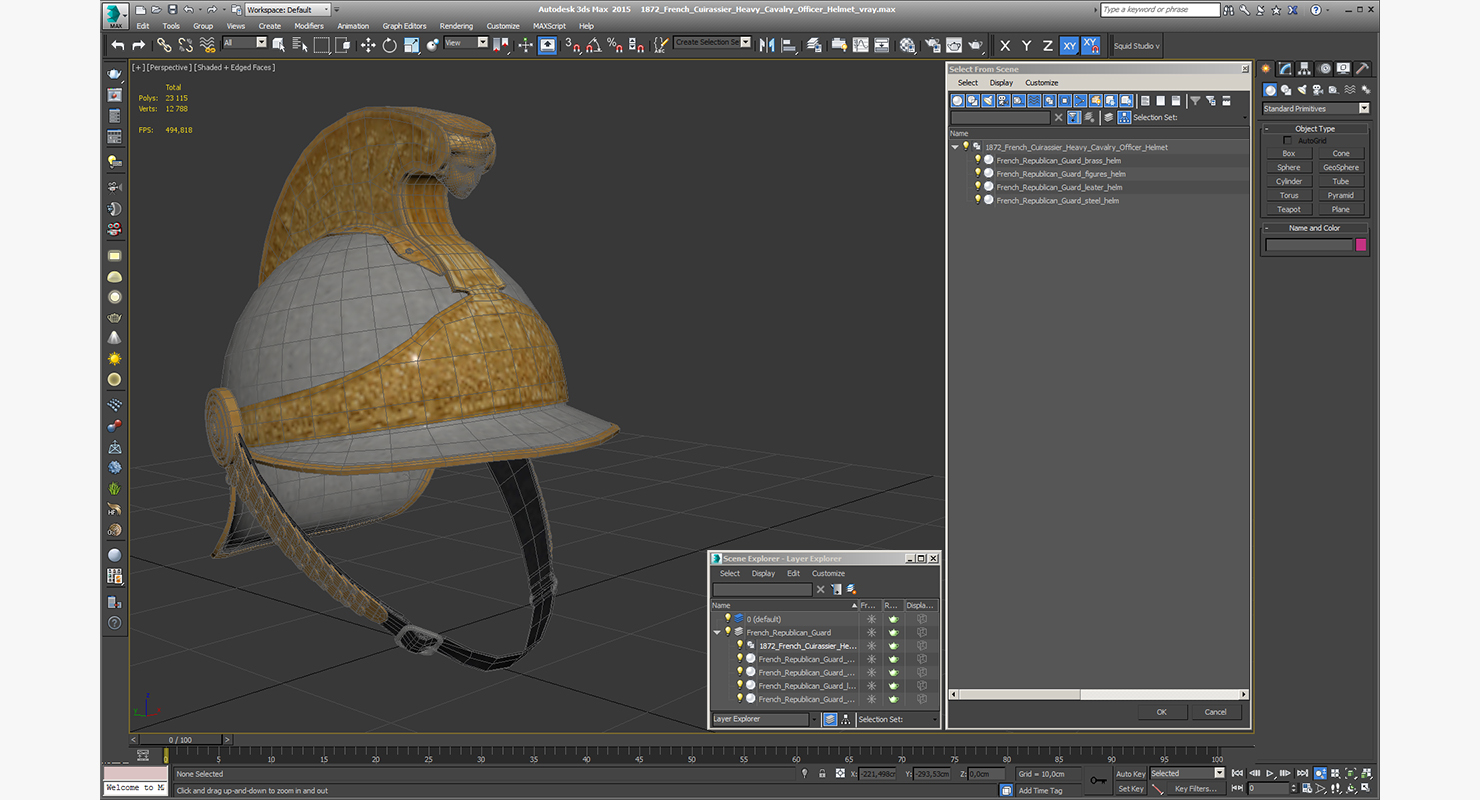The width and height of the screenshot is (1480, 800).
Task: Enable the AutoGrid checkbox
Action: coord(1287,141)
